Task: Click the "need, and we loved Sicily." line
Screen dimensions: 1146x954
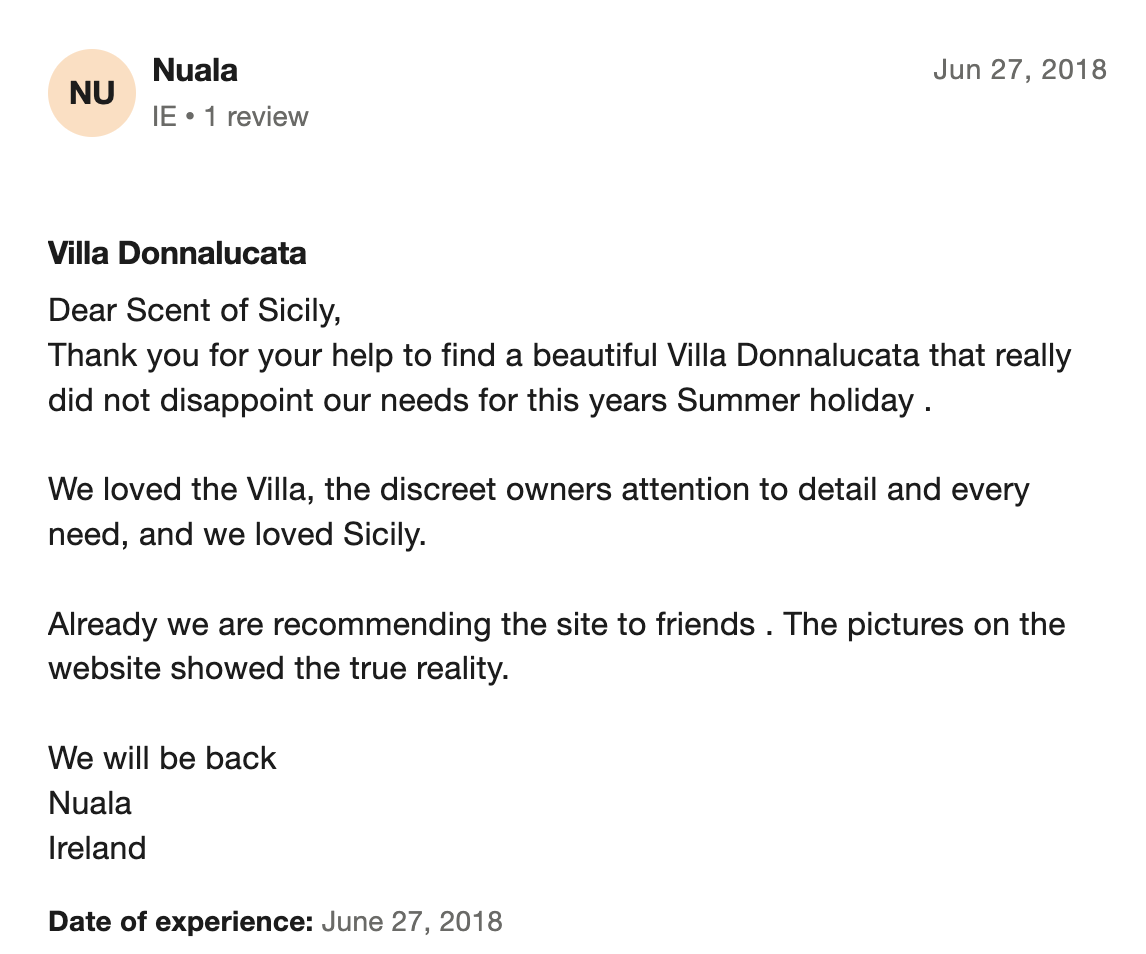Action: 237,534
